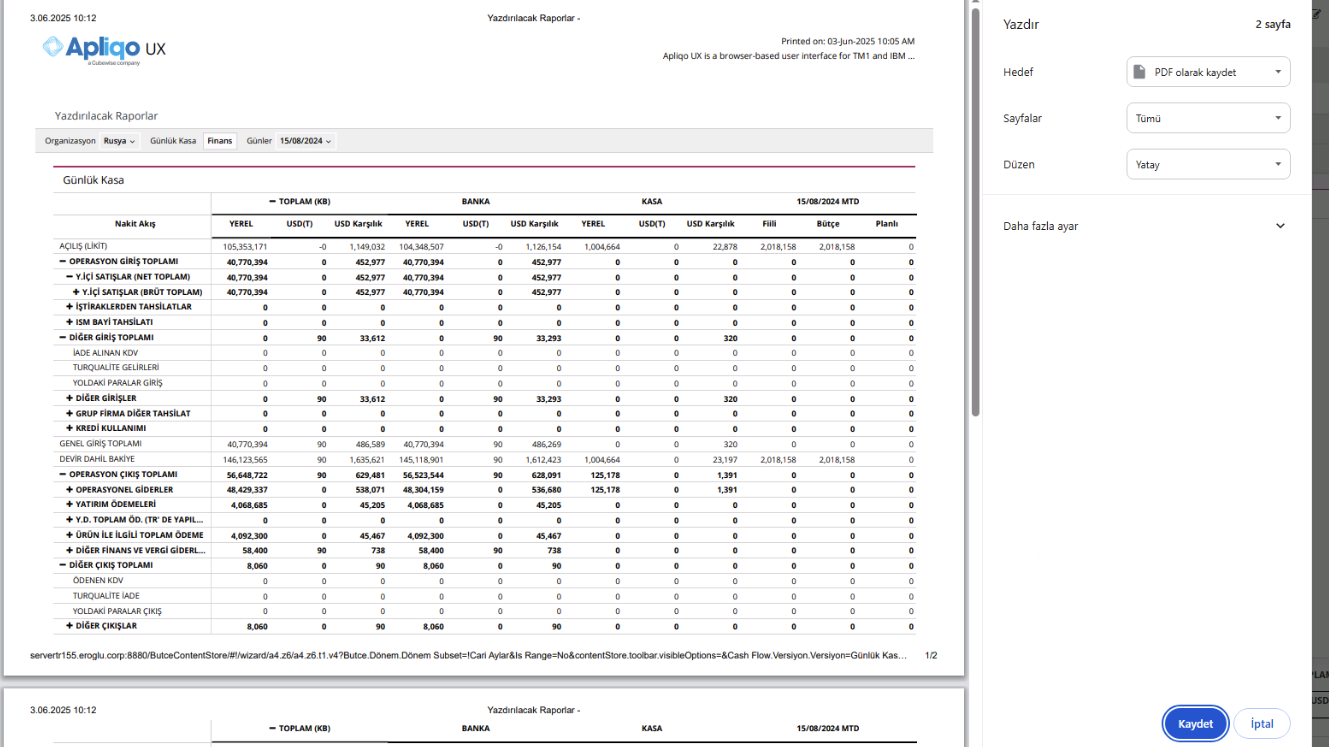Collapse the TOPLAM (KB) column group
This screenshot has height=747, width=1329.
click(272, 201)
